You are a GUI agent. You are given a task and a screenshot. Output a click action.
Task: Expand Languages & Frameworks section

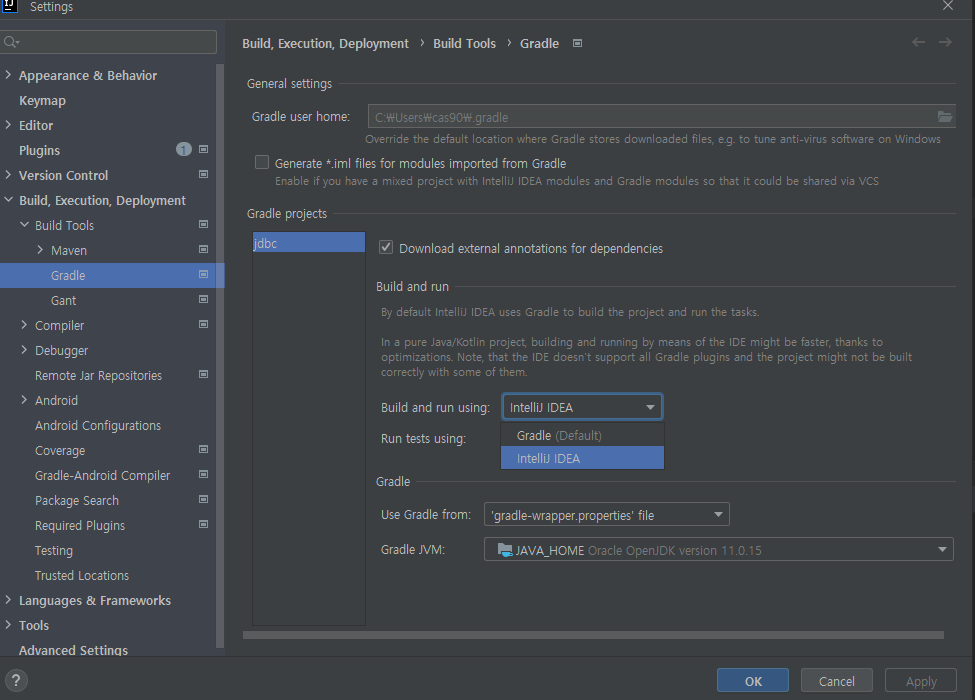8,600
